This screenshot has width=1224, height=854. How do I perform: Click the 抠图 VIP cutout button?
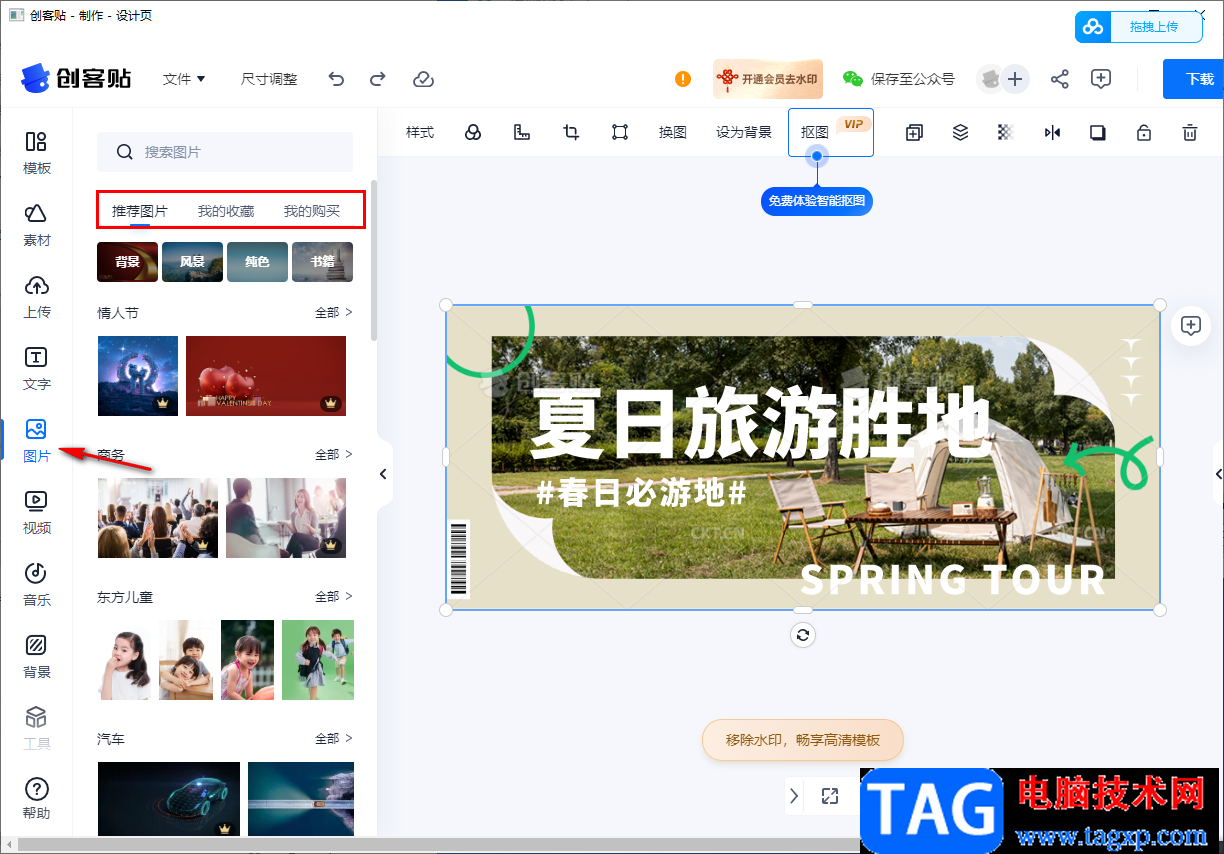[831, 132]
